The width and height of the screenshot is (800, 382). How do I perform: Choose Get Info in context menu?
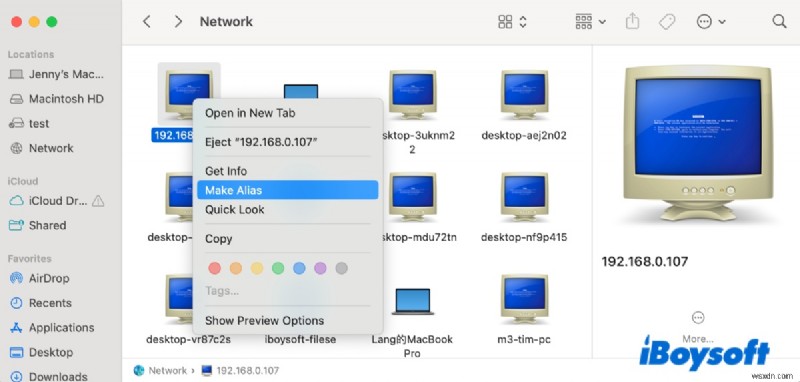[288, 171]
